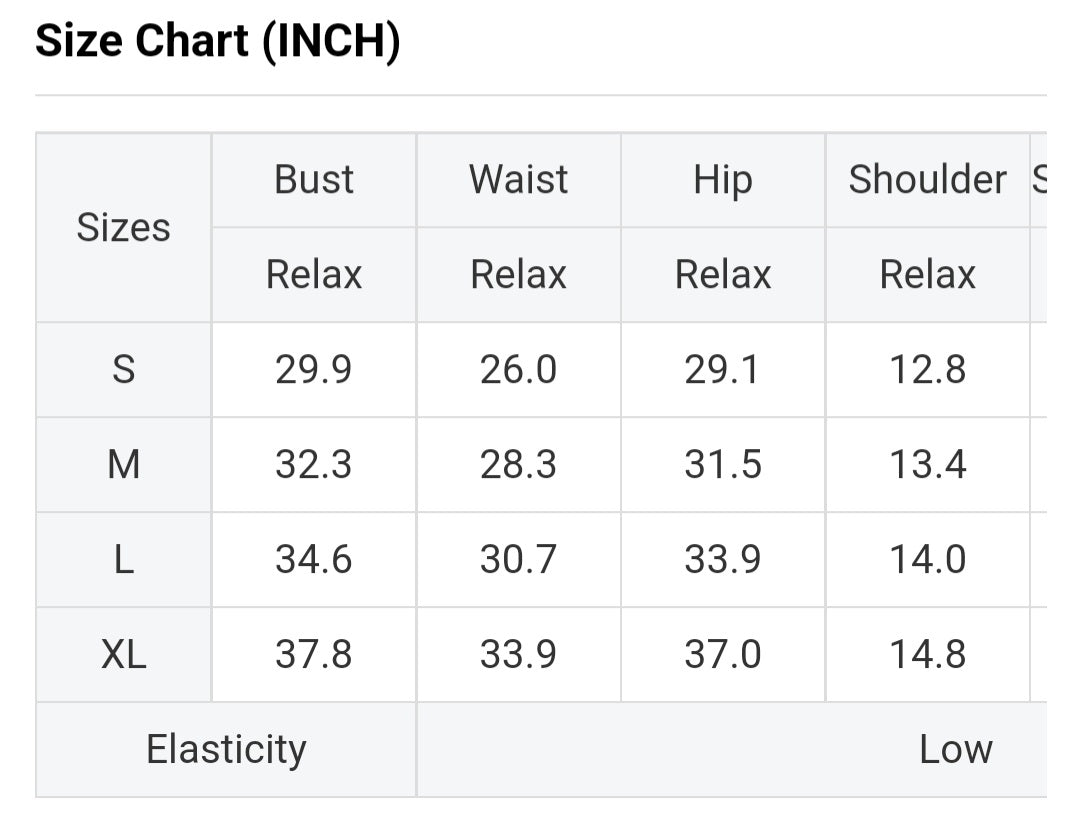Image resolution: width=1080 pixels, height=820 pixels.
Task: Click the 12.8 shoulder value for S
Action: 927,370
